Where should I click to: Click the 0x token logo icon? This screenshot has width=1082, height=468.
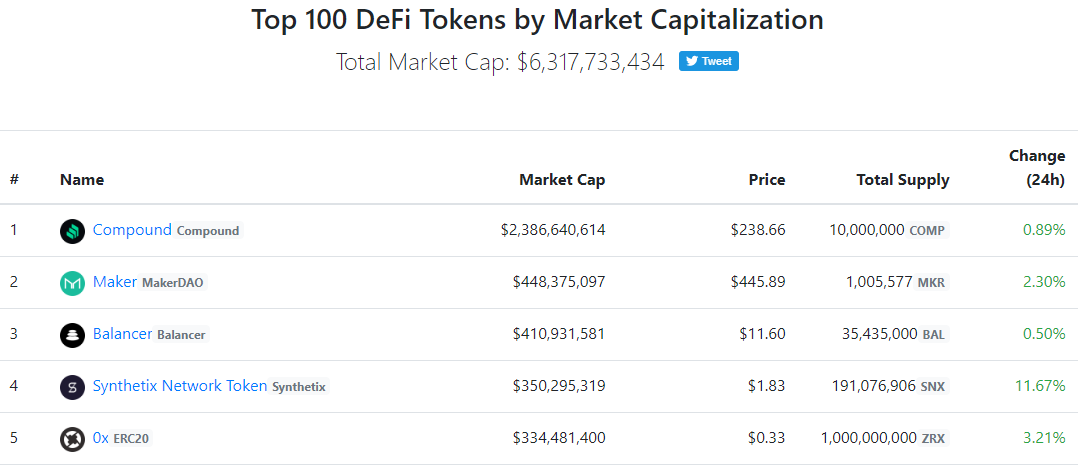[72, 439]
